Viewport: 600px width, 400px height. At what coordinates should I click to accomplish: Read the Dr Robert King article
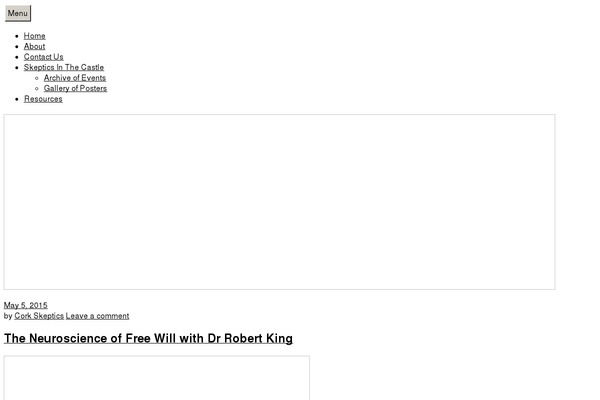pyautogui.click(x=148, y=338)
